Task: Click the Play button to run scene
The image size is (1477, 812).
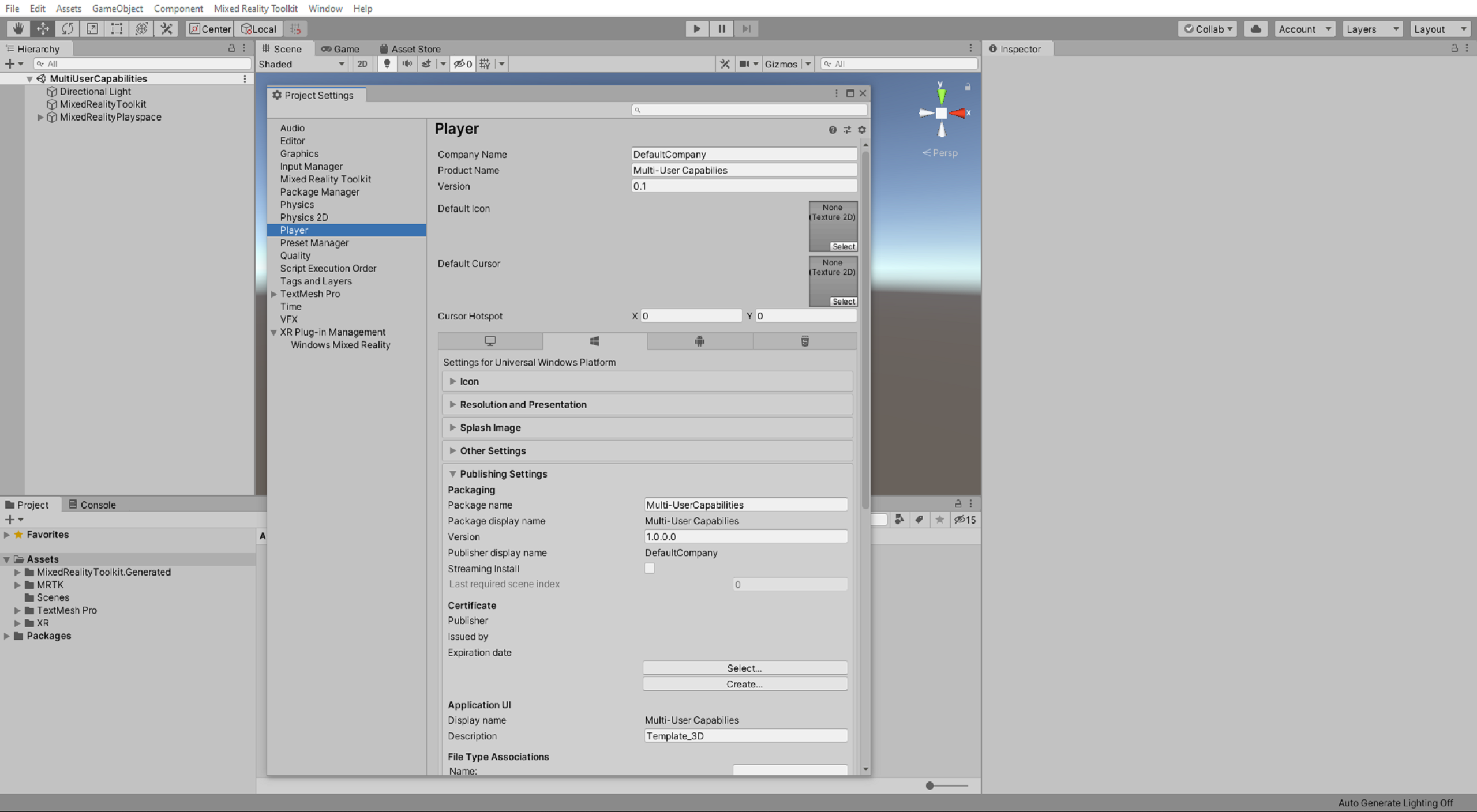Action: click(697, 28)
